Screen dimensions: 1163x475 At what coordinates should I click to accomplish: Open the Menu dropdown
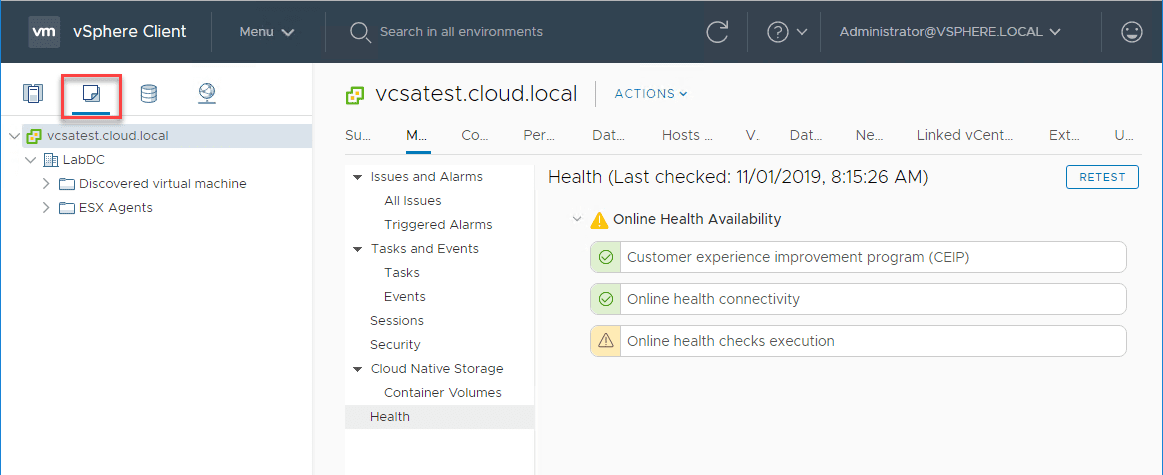[267, 32]
